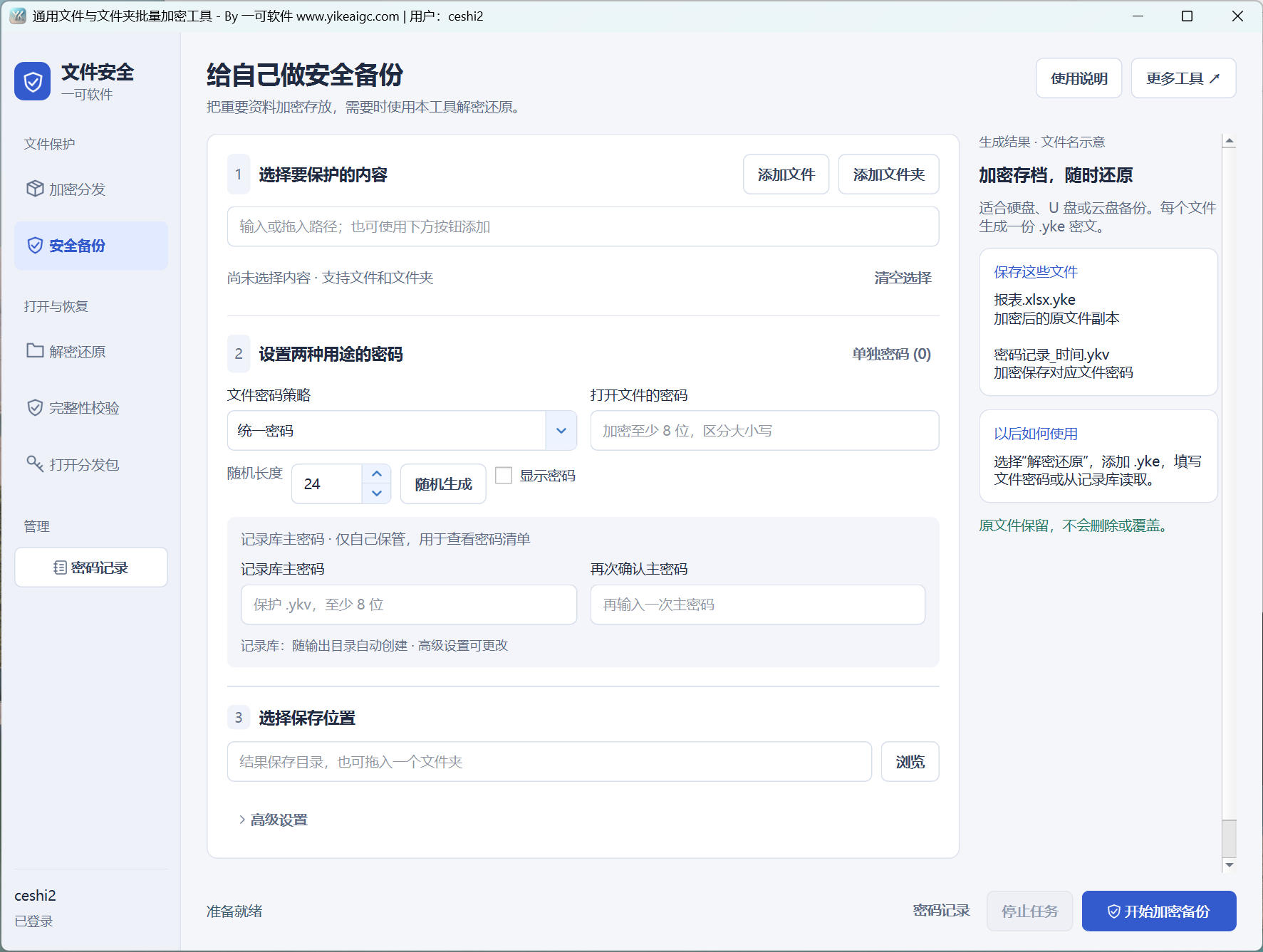Click the app icon in the title bar
This screenshot has width=1263, height=952.
click(x=18, y=16)
